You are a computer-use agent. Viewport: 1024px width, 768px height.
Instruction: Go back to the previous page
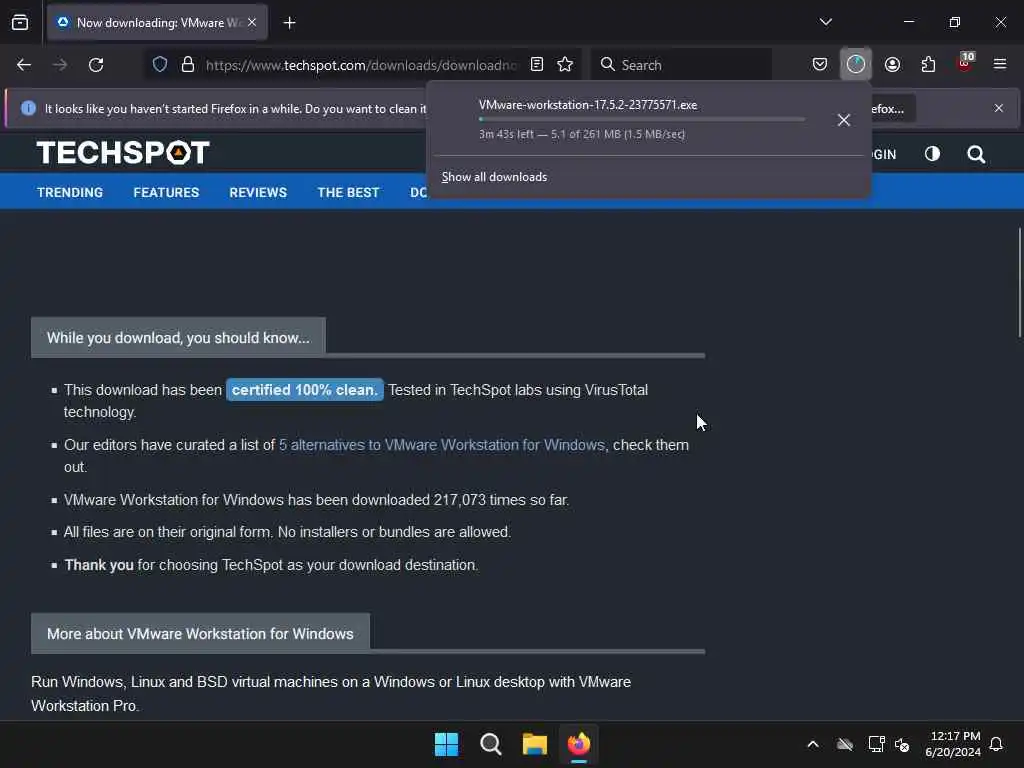(24, 65)
